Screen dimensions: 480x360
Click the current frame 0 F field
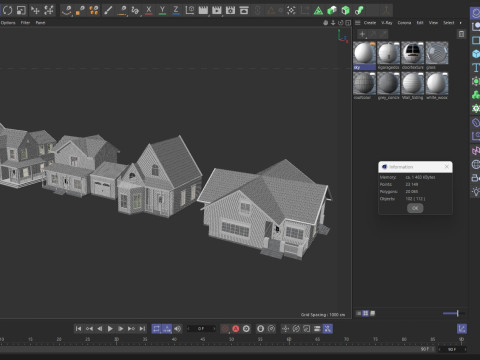click(201, 329)
